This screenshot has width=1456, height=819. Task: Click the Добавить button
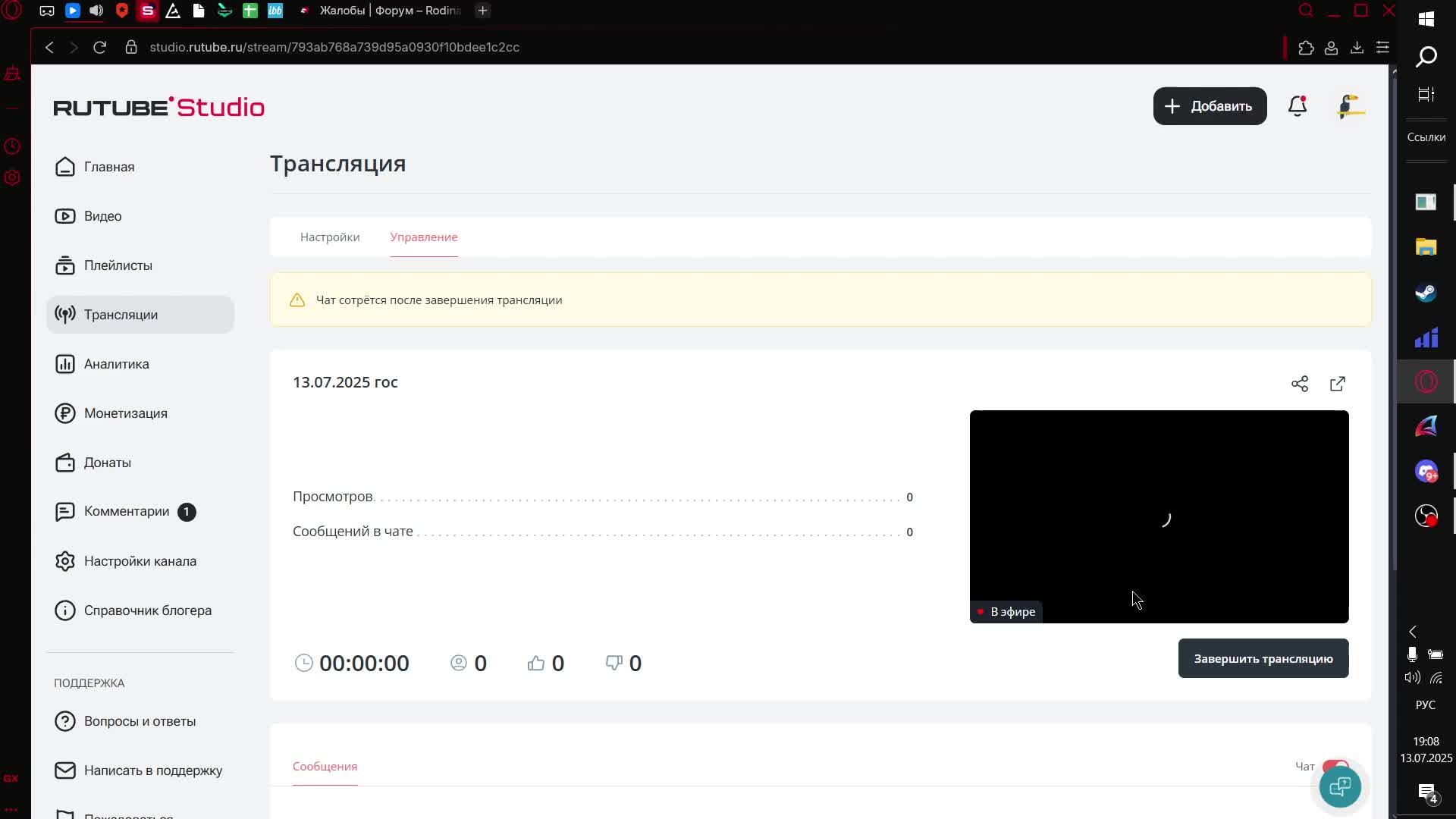click(x=1210, y=106)
